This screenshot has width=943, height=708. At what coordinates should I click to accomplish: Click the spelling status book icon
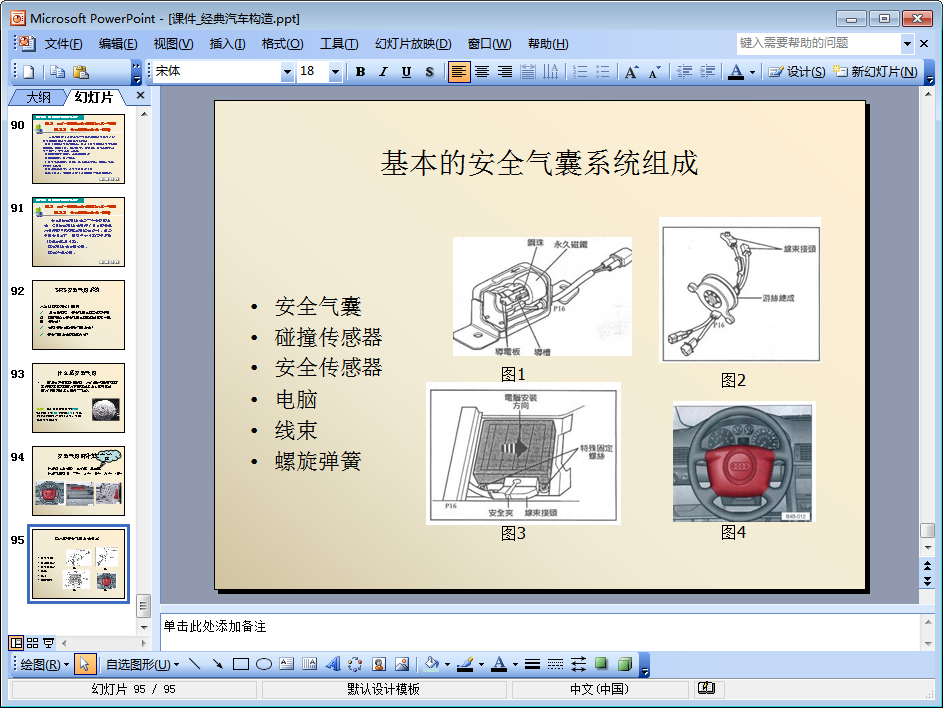pyautogui.click(x=706, y=688)
